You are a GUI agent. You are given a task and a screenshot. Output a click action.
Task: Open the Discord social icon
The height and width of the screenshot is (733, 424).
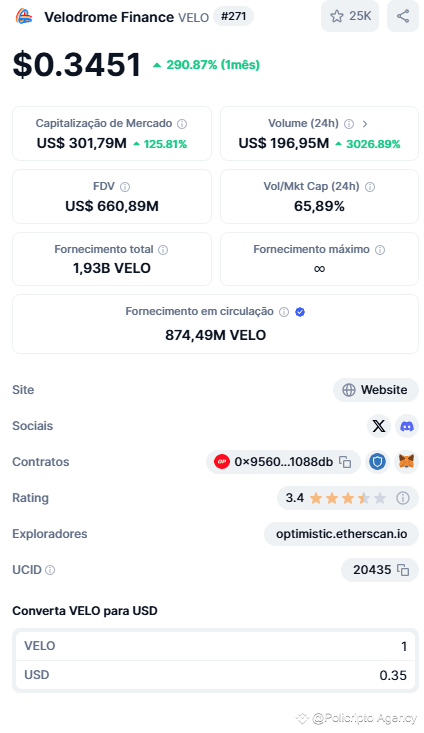pos(407,426)
